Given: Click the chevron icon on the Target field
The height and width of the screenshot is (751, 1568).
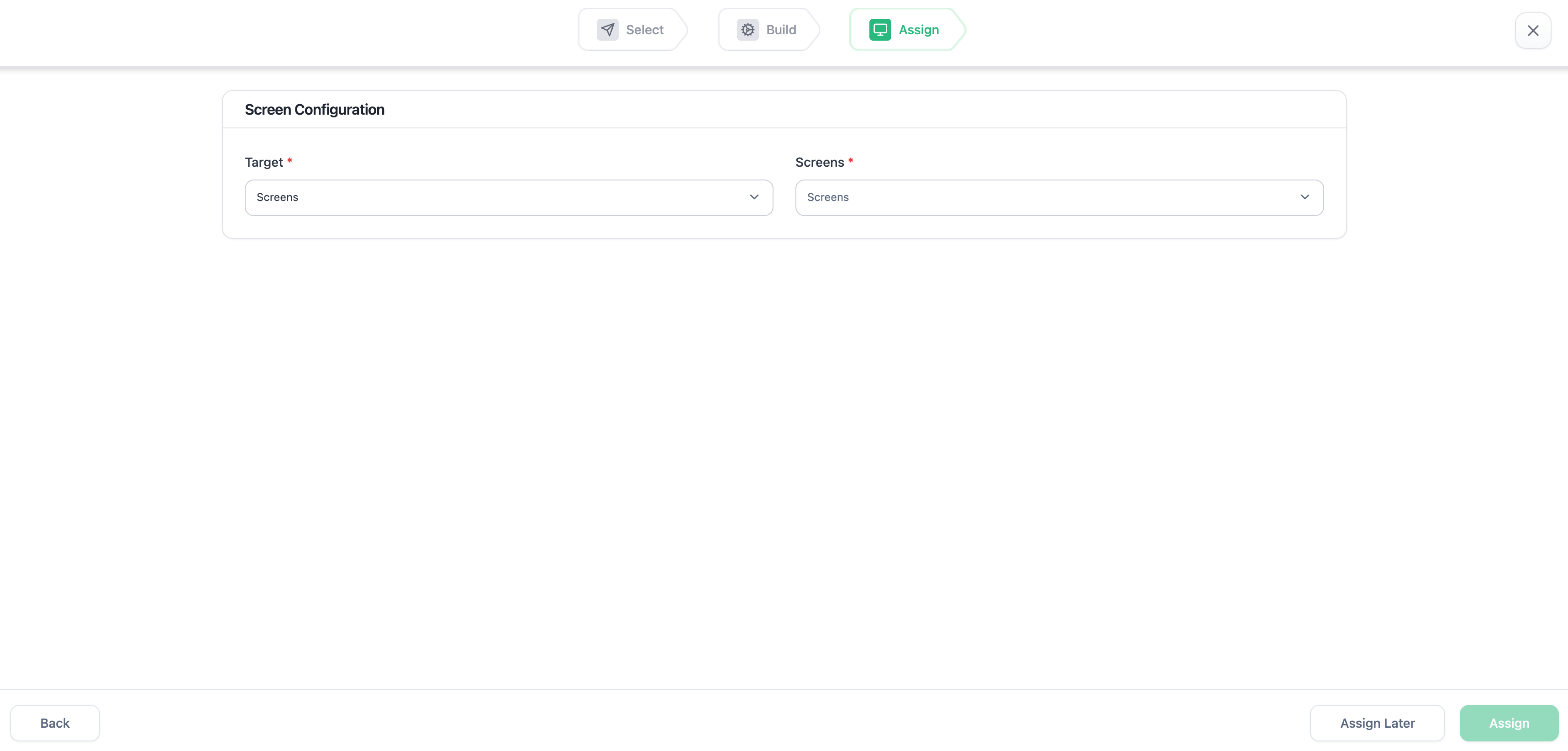Looking at the screenshot, I should (754, 197).
